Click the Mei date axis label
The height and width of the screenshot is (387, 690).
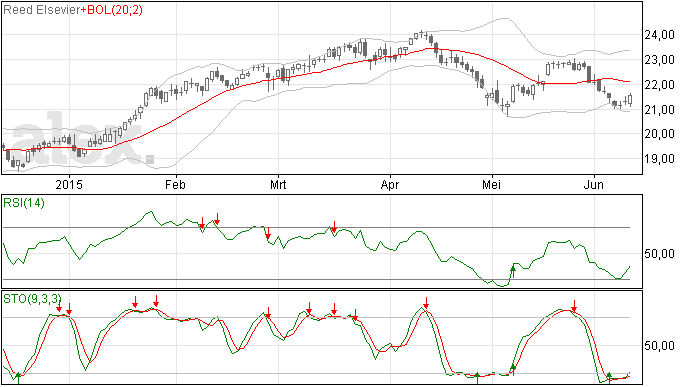pyautogui.click(x=492, y=184)
